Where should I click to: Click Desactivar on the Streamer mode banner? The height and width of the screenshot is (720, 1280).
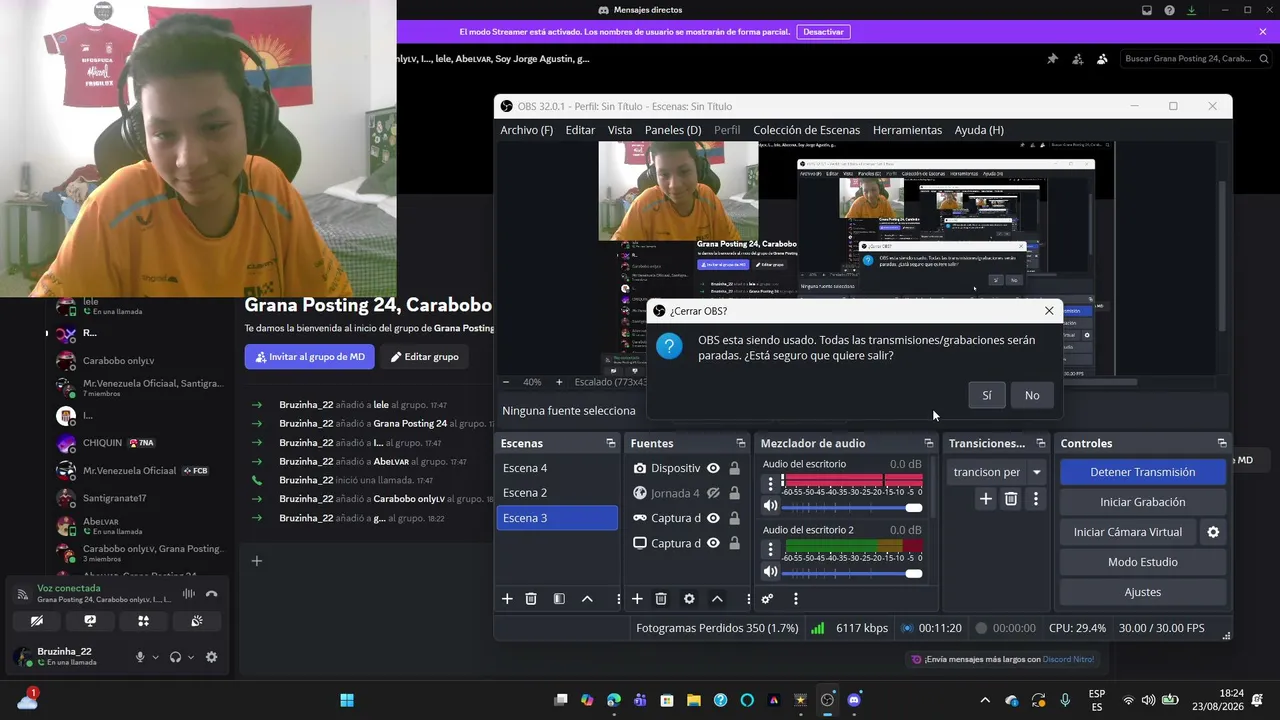[824, 32]
